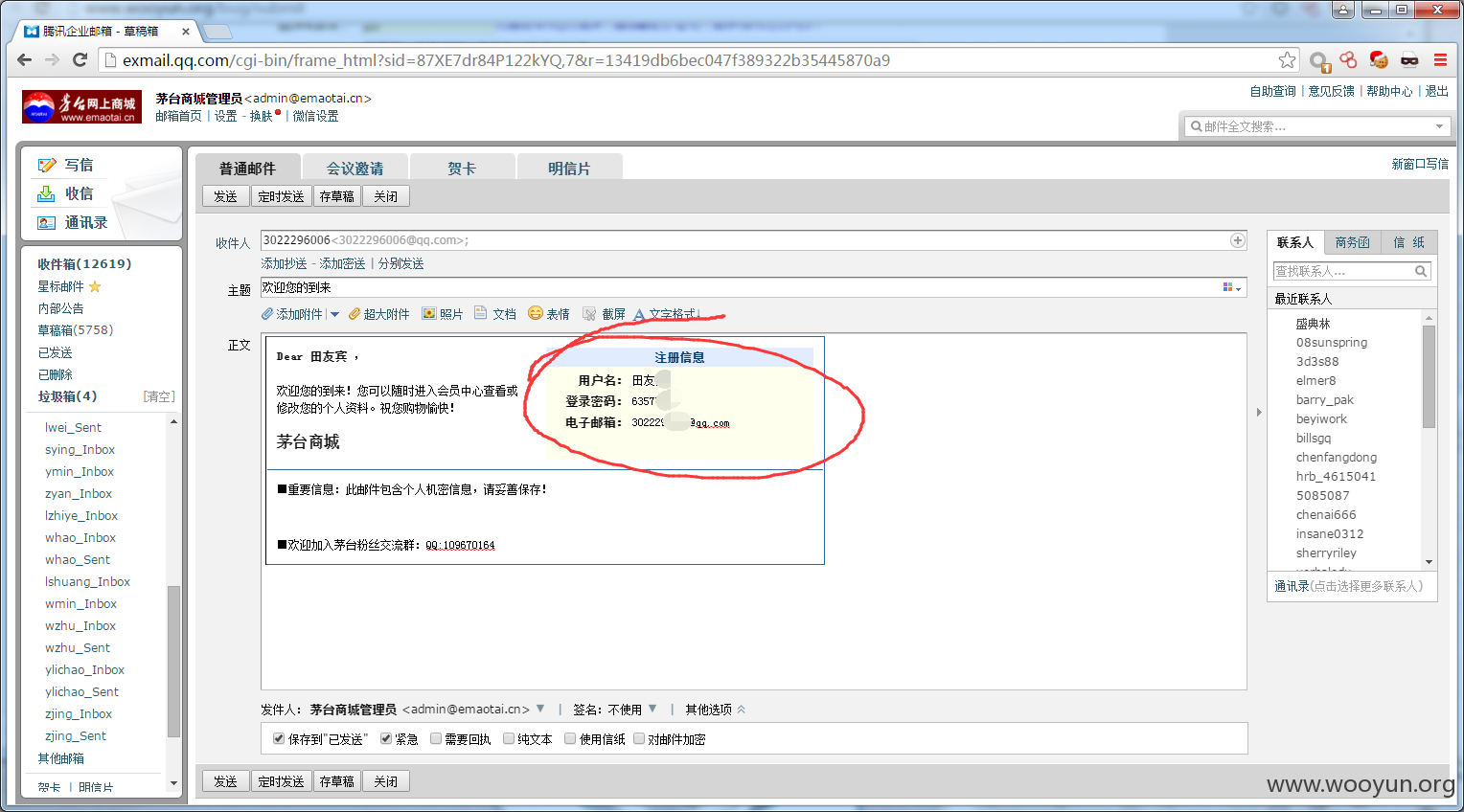Open the 添加附件 dropdown arrow
Screen dimensions: 1464x812
pos(334,314)
